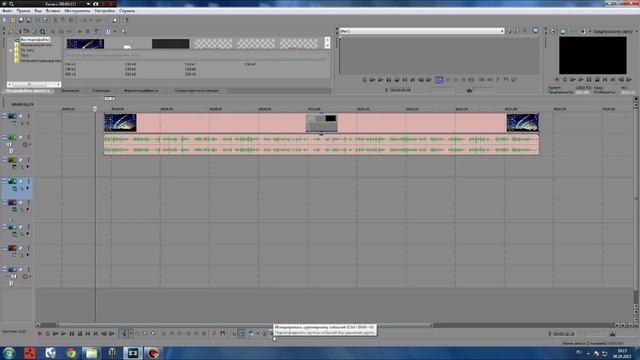Viewport: 640px width, 360px height.
Task: Solo the first video track
Action: 29,116
